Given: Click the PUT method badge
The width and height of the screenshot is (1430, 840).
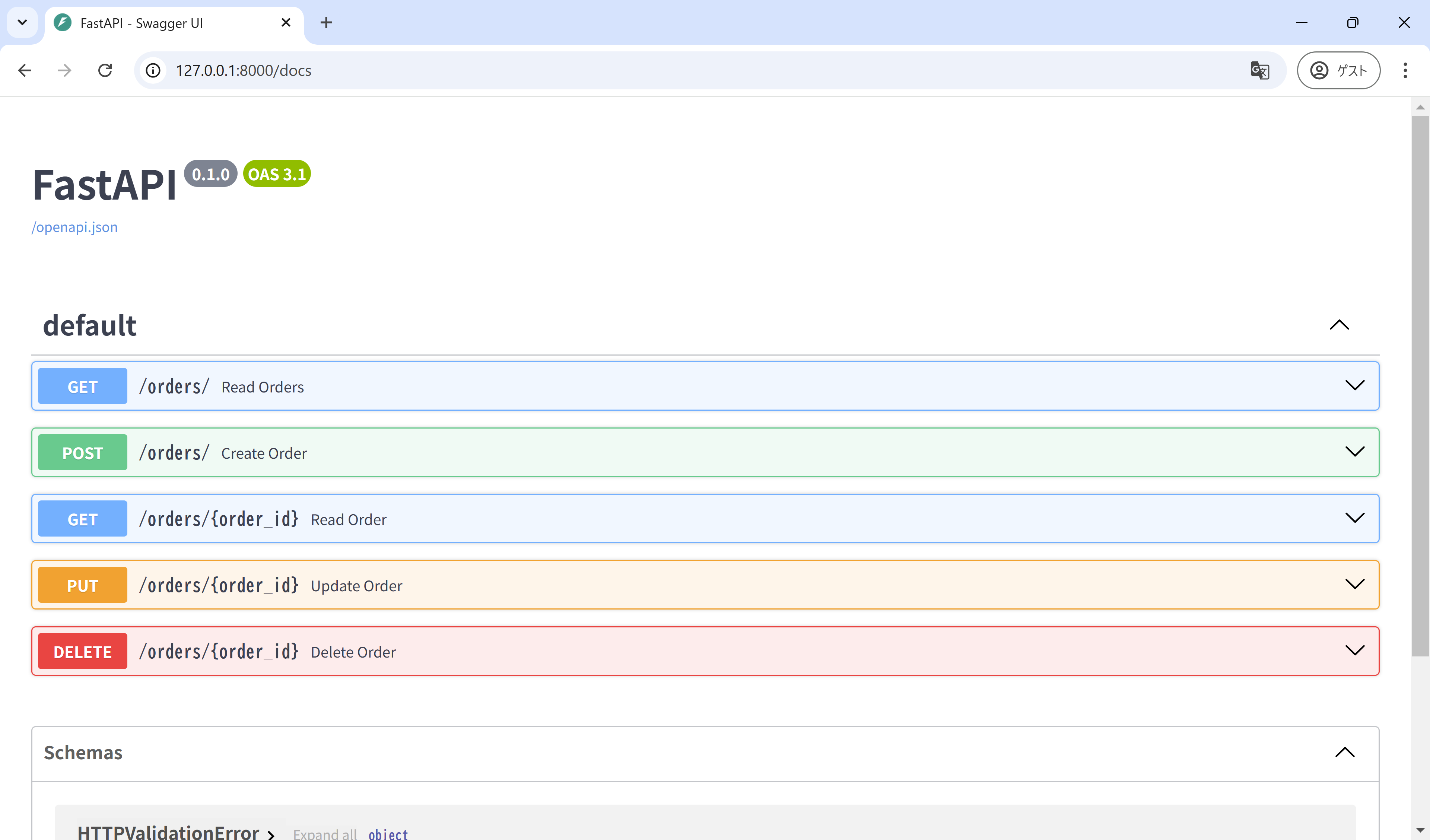Looking at the screenshot, I should pyautogui.click(x=83, y=585).
